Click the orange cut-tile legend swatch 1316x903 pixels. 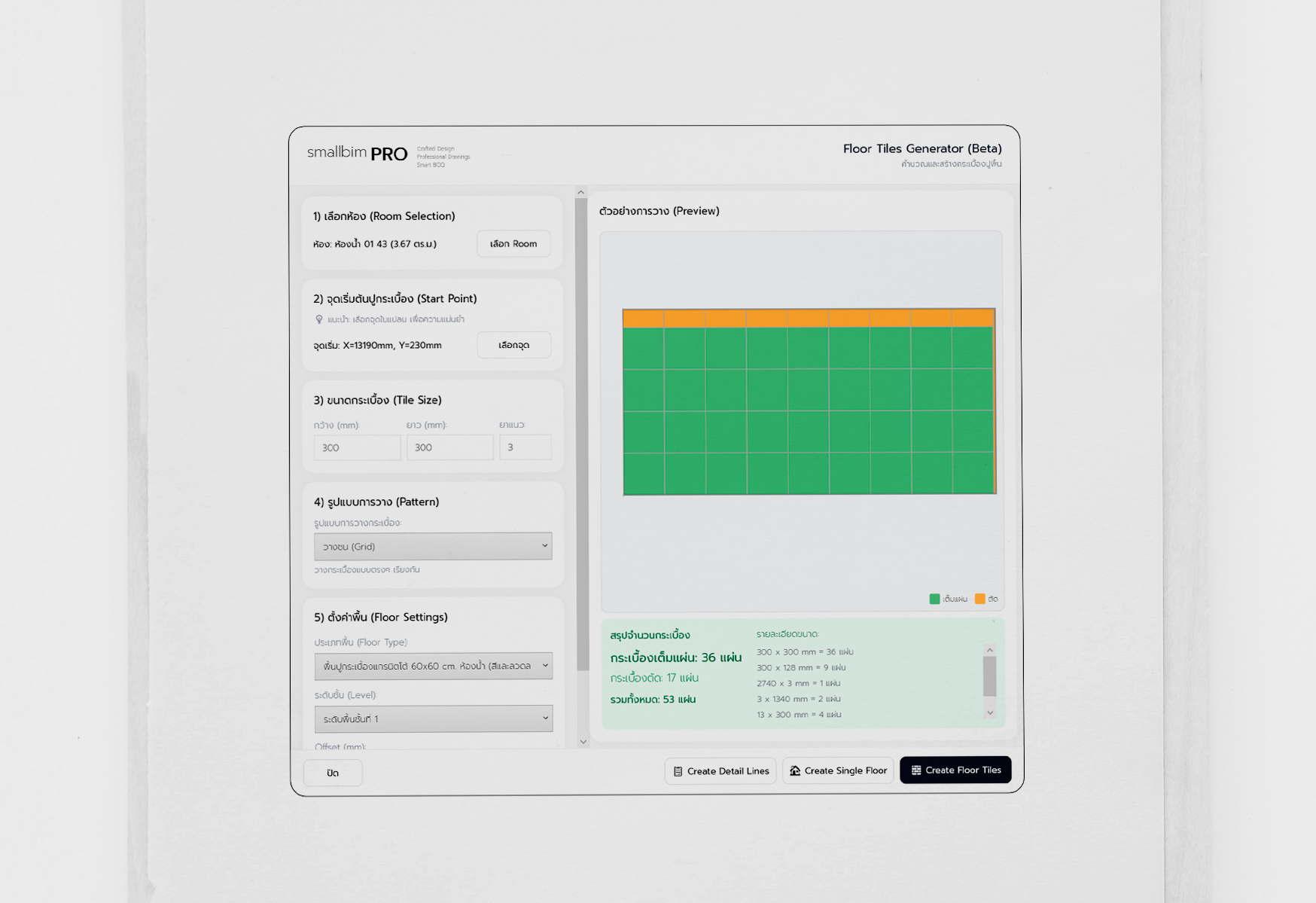coord(979,599)
